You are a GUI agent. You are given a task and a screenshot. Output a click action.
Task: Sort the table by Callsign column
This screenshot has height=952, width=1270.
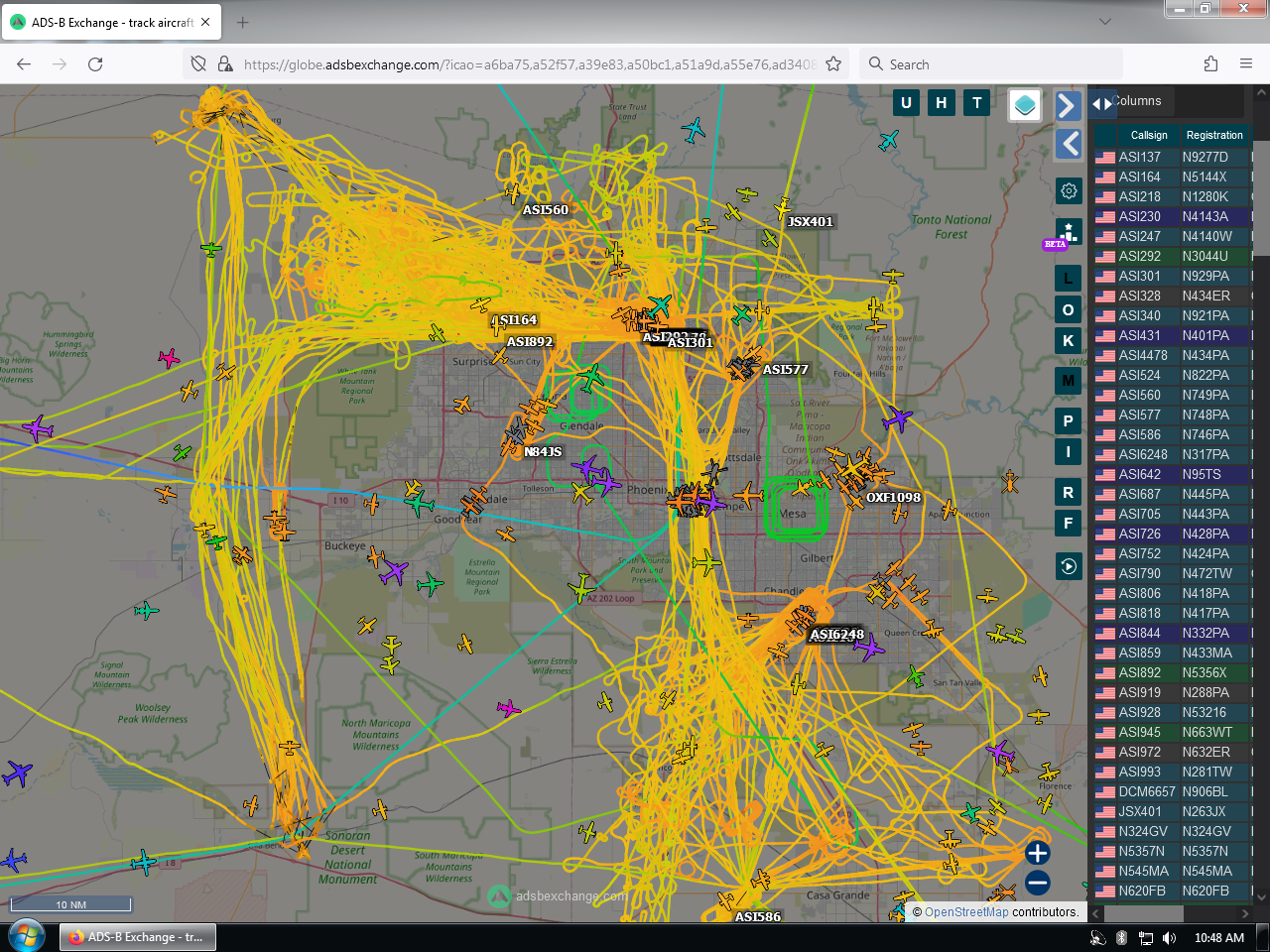tap(1149, 135)
